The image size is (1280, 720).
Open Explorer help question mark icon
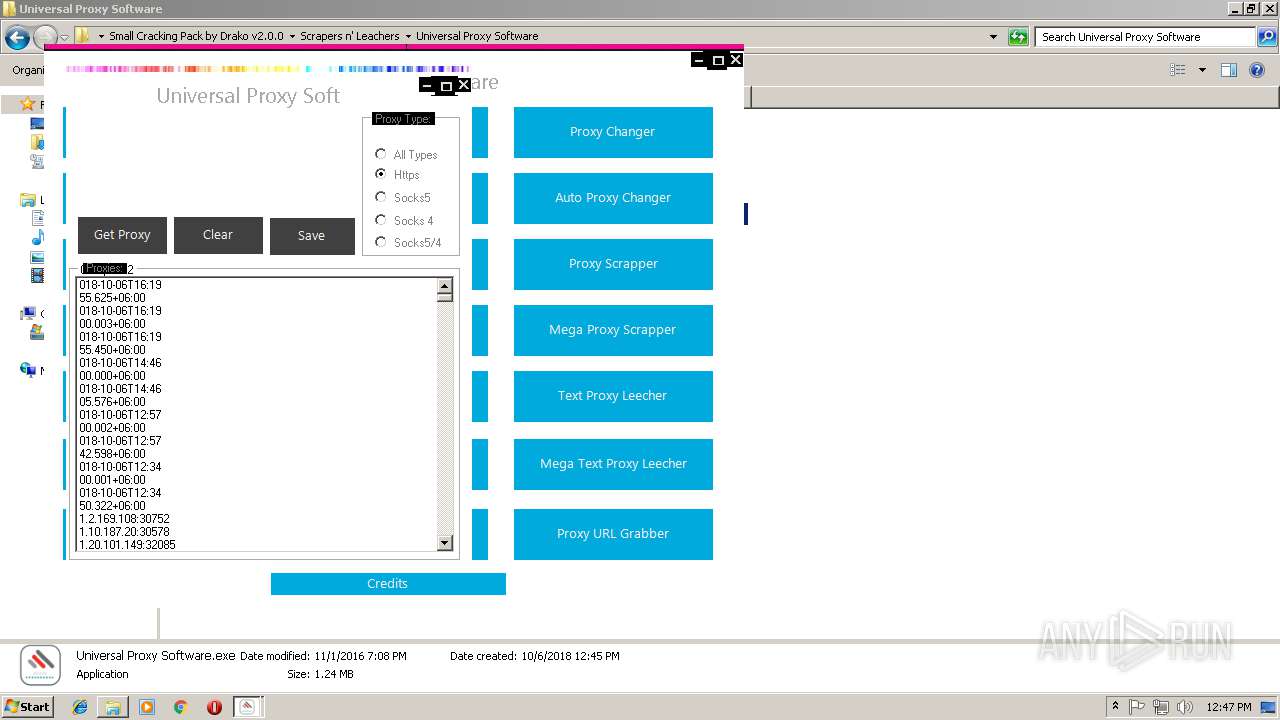point(1258,70)
